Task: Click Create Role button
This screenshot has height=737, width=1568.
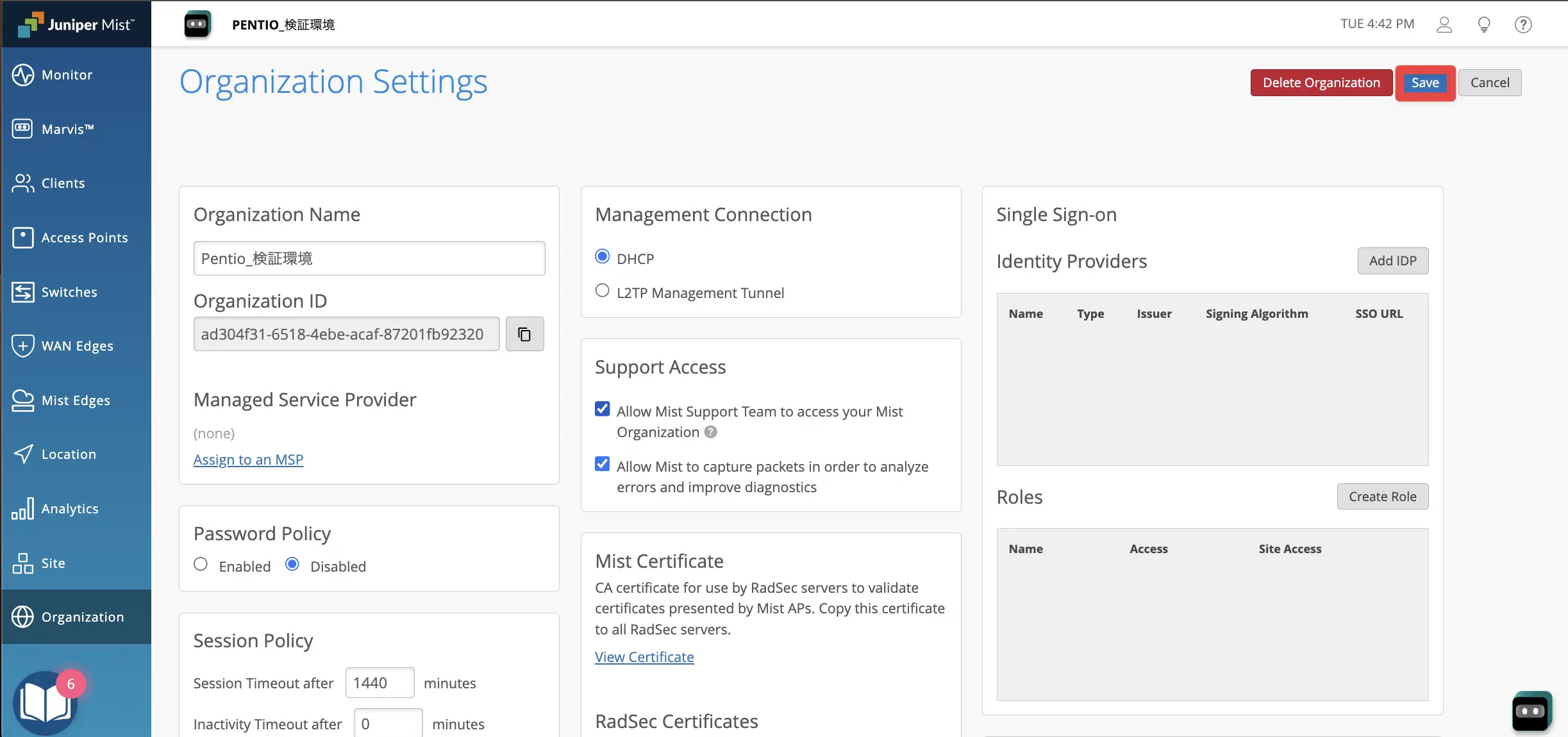Action: 1383,497
